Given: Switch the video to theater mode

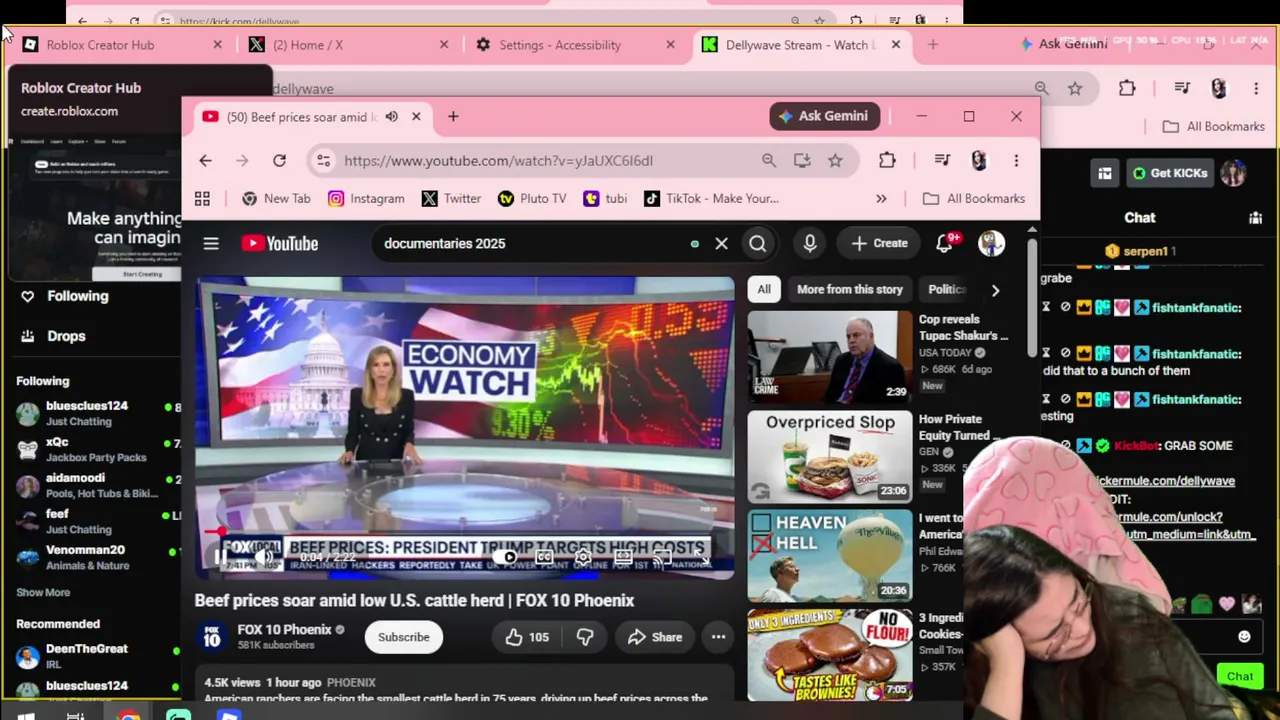Looking at the screenshot, I should [622, 557].
